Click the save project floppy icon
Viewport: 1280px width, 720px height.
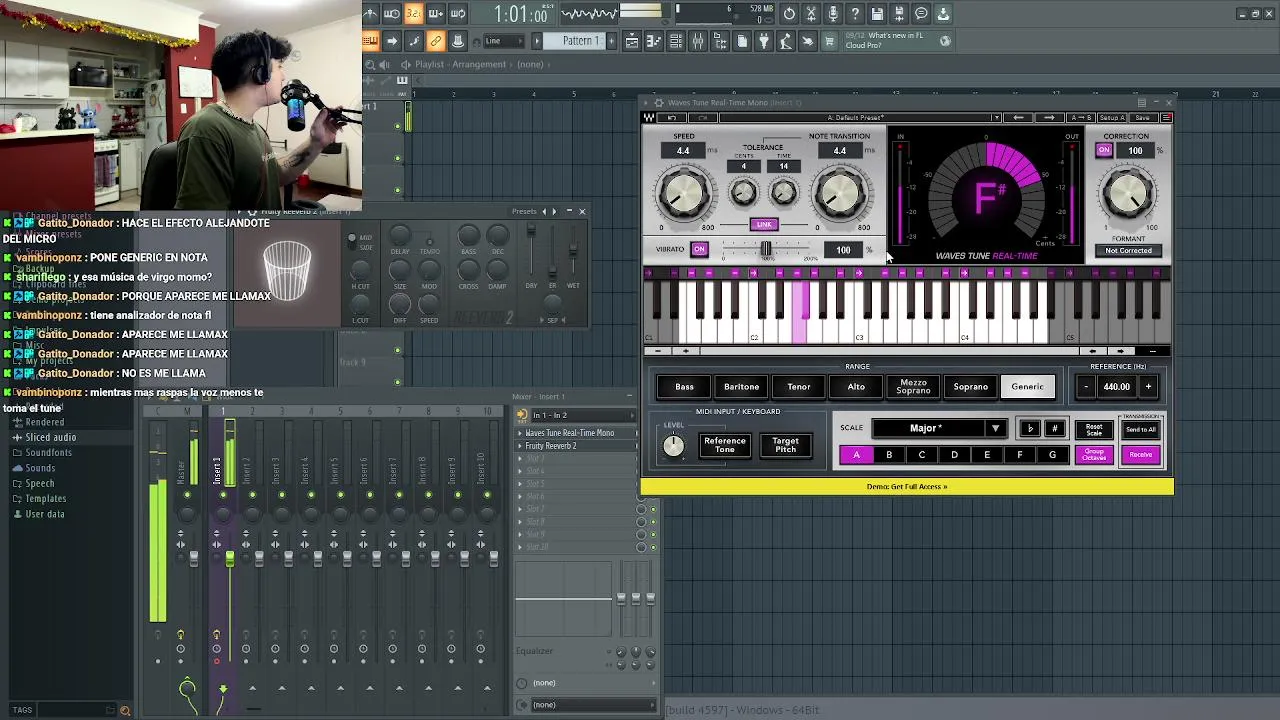877,14
